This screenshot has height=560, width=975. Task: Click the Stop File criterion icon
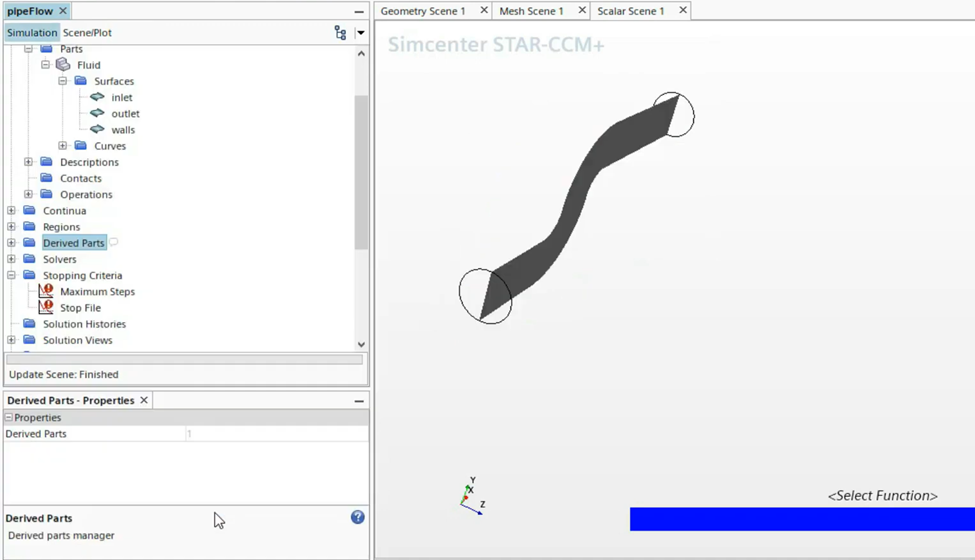click(x=46, y=307)
